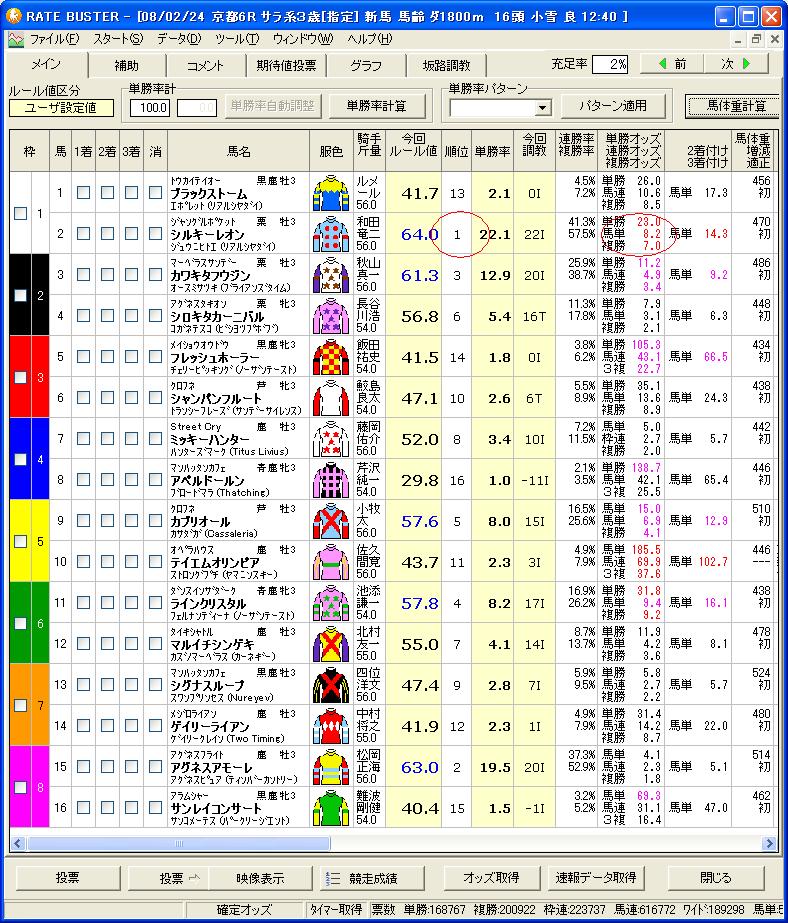
Task: Click the 単勝率計 100.0 input field
Action: point(150,108)
